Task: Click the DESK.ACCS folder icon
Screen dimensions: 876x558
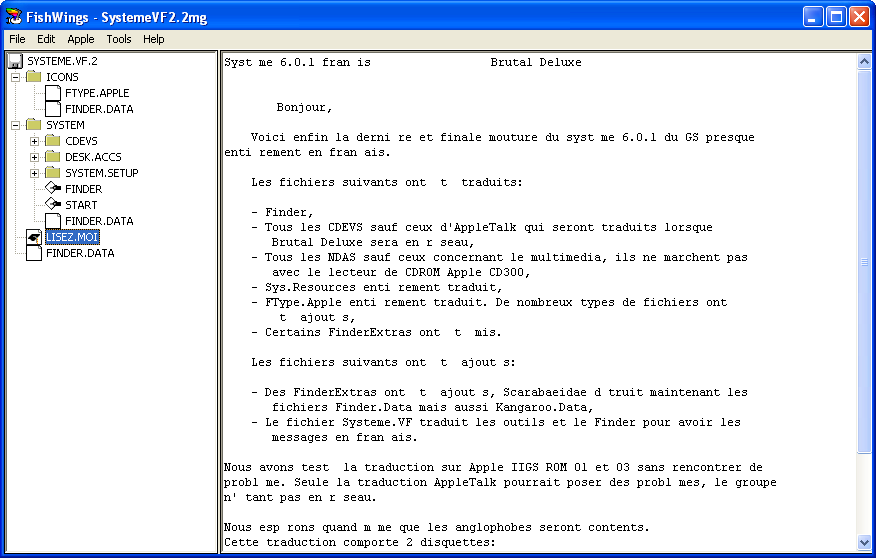Action: [53, 157]
